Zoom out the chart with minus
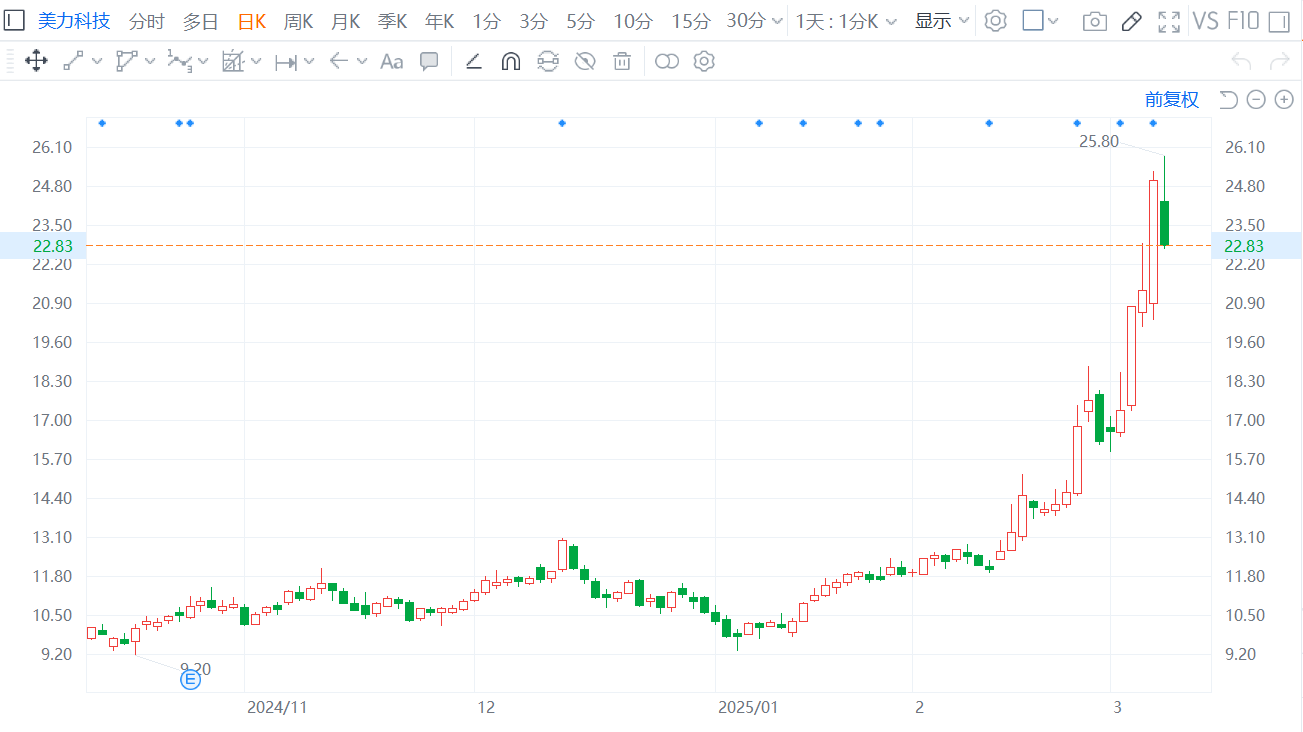Image resolution: width=1303 pixels, height=732 pixels. (x=1257, y=99)
